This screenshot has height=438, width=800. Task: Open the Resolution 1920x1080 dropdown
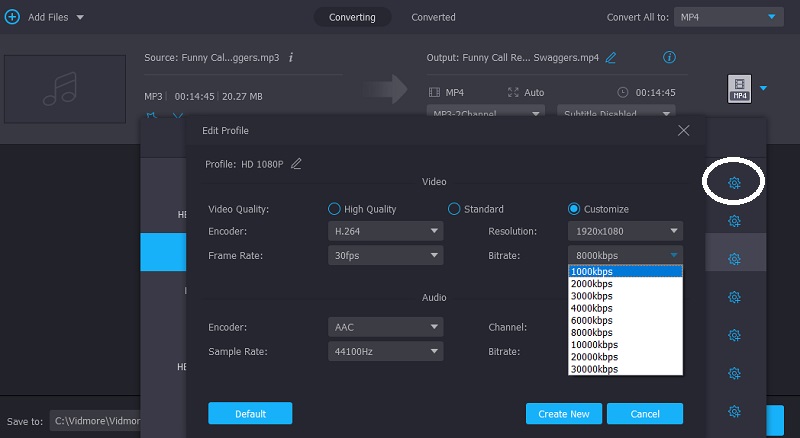625,231
